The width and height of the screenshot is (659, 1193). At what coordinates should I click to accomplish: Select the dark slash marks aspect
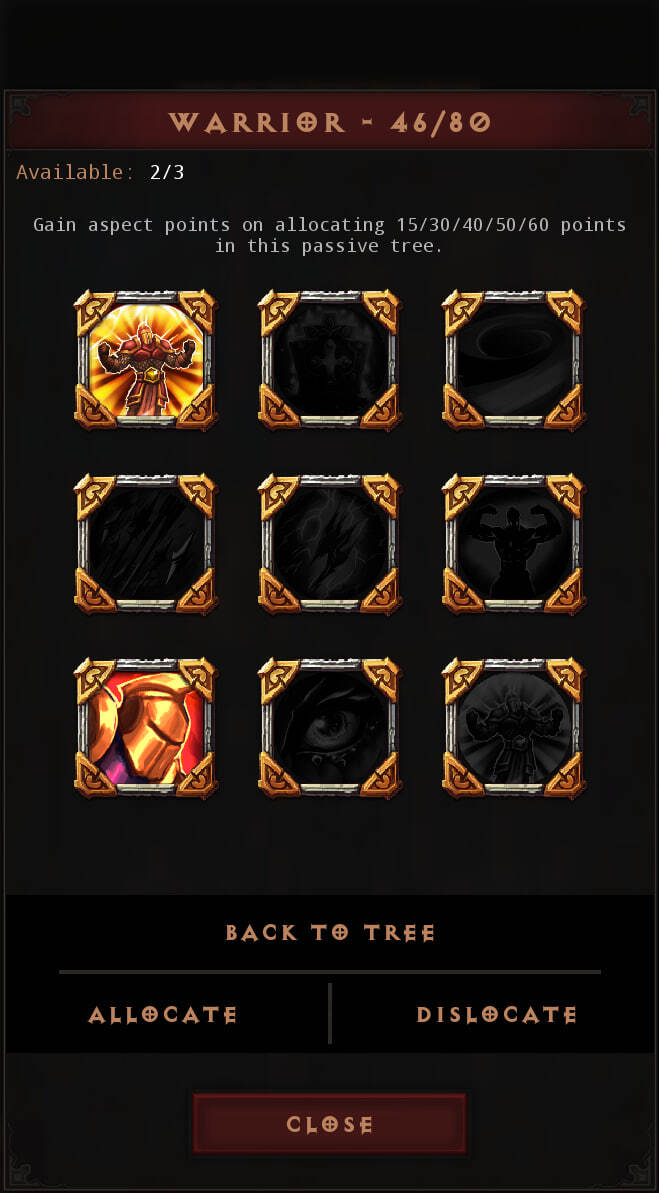pos(145,544)
